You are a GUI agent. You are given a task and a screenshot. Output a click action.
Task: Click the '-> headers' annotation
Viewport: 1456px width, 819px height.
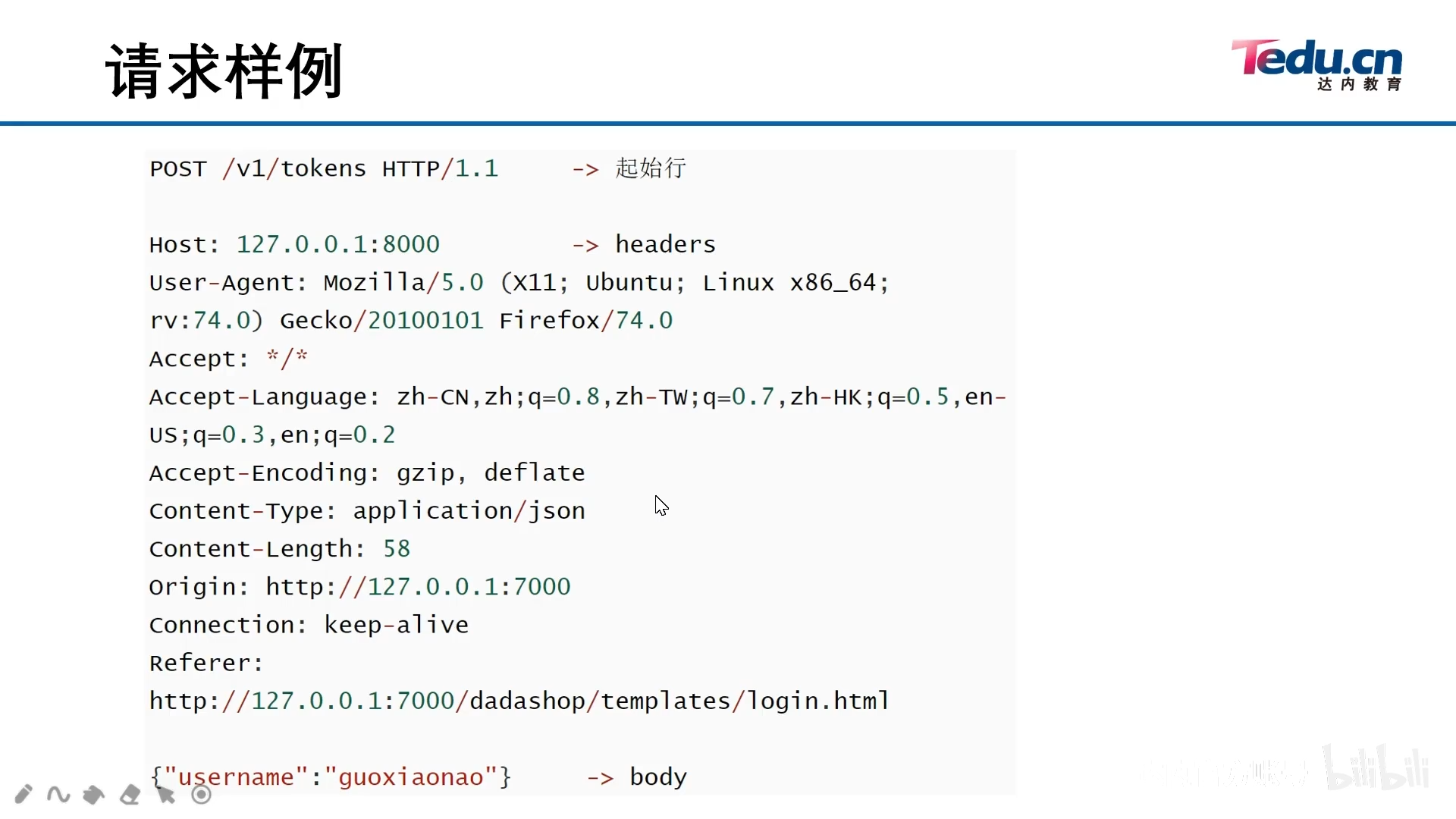coord(644,244)
